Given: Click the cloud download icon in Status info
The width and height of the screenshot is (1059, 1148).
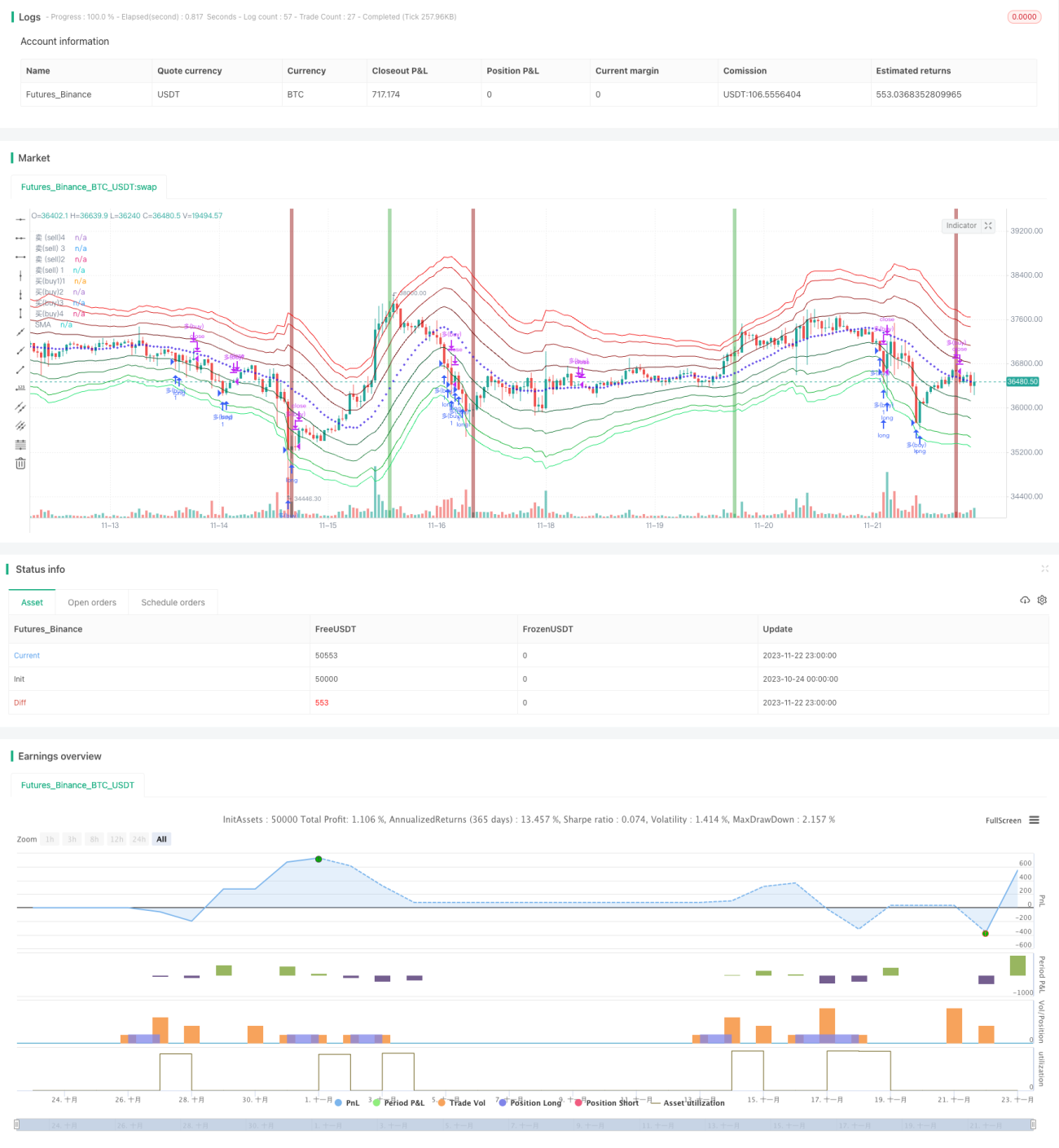Looking at the screenshot, I should (x=1025, y=600).
